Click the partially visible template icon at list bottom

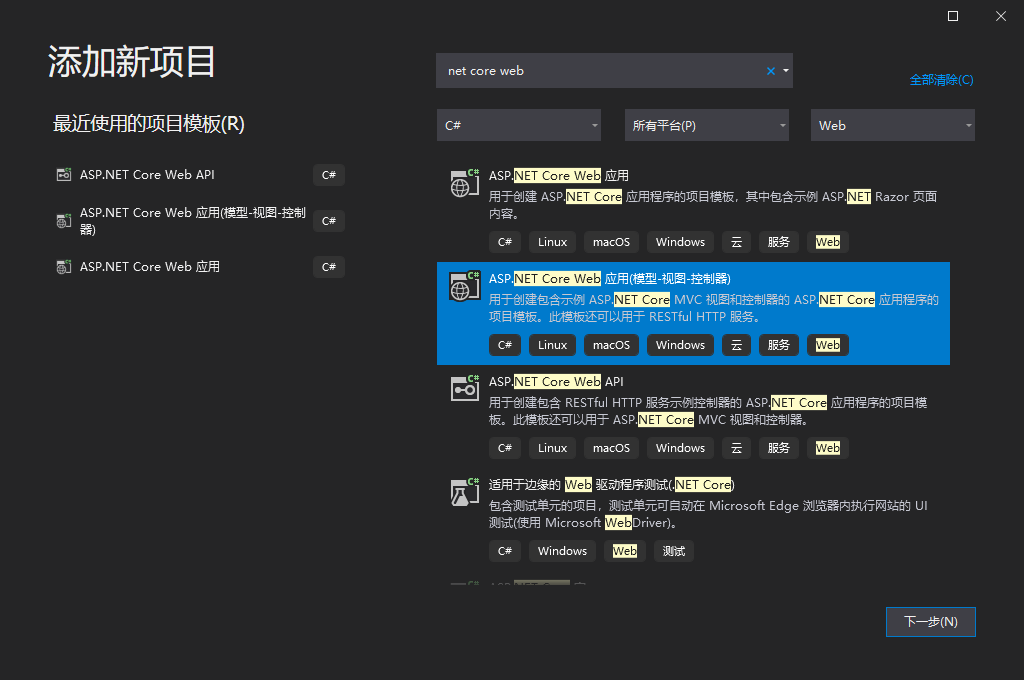click(x=464, y=583)
